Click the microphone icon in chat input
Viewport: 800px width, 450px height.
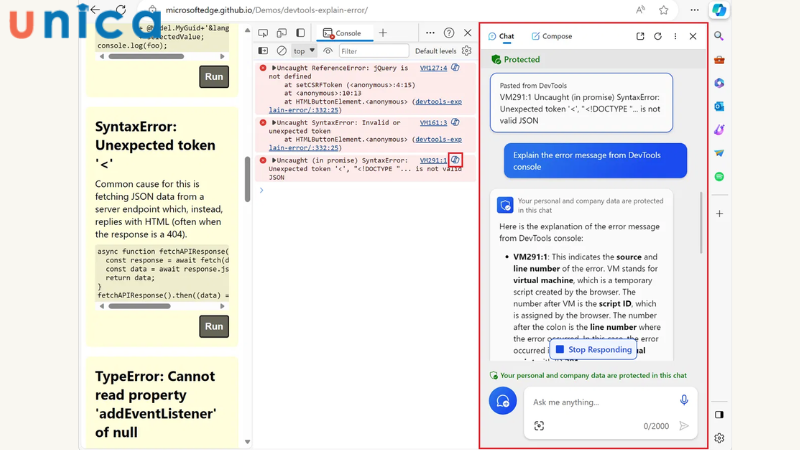click(x=684, y=400)
